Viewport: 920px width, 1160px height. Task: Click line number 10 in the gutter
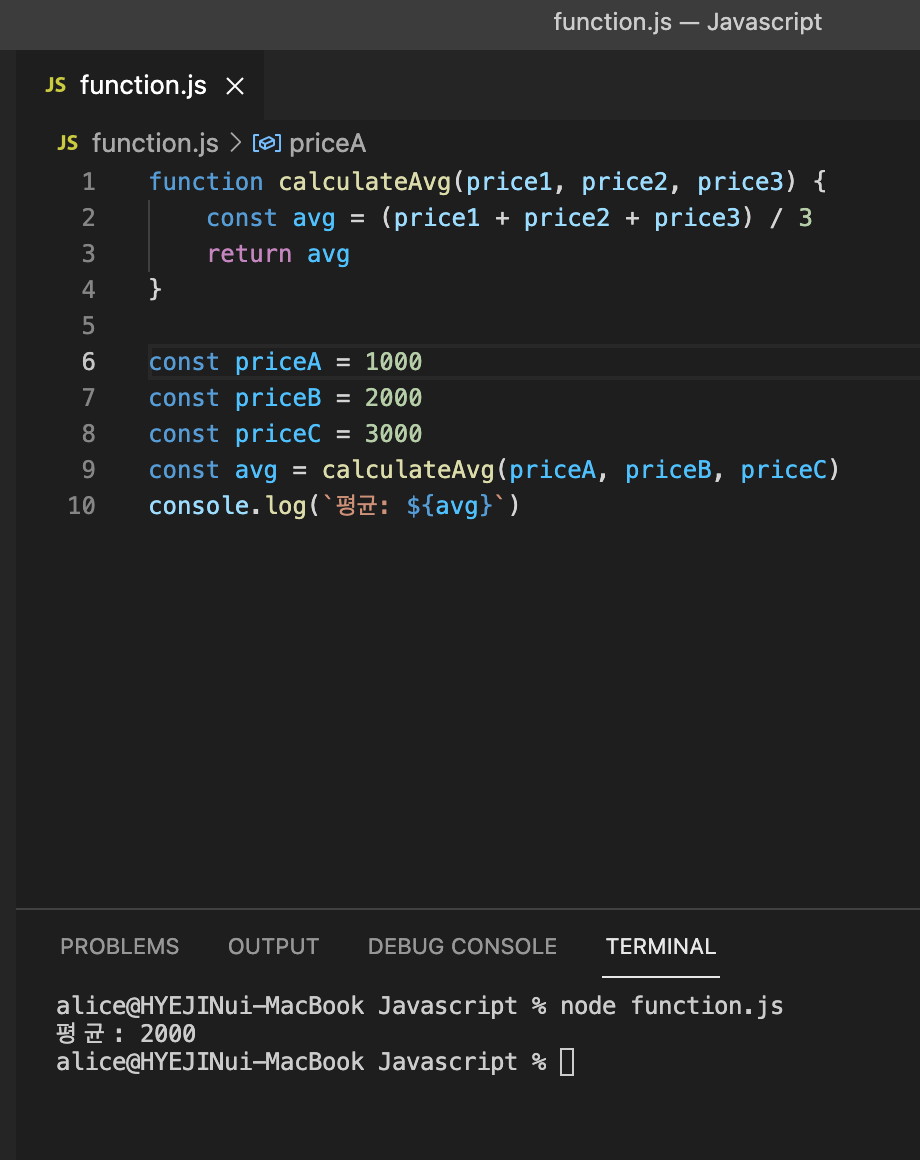coord(81,506)
